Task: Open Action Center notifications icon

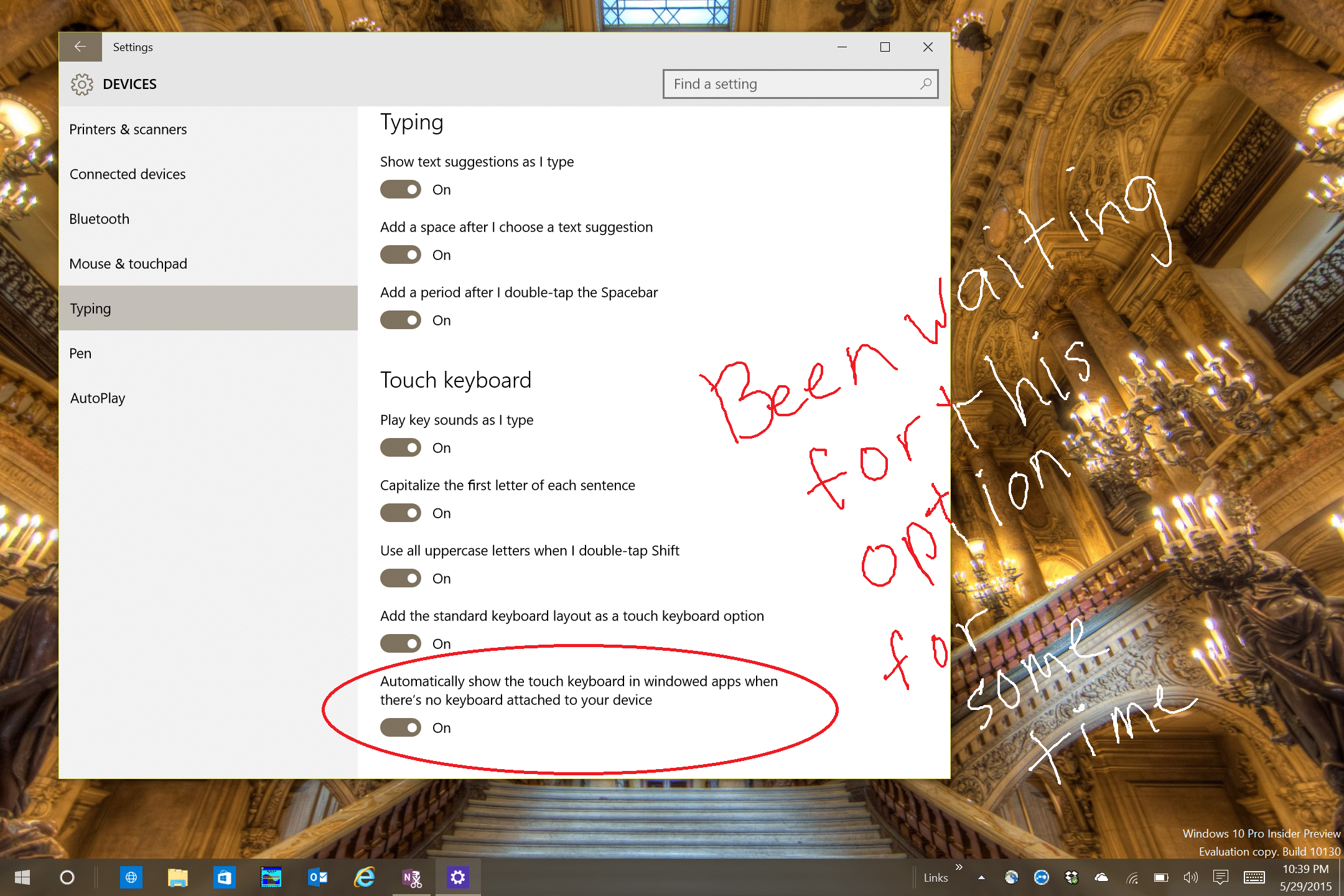Action: 1221,878
